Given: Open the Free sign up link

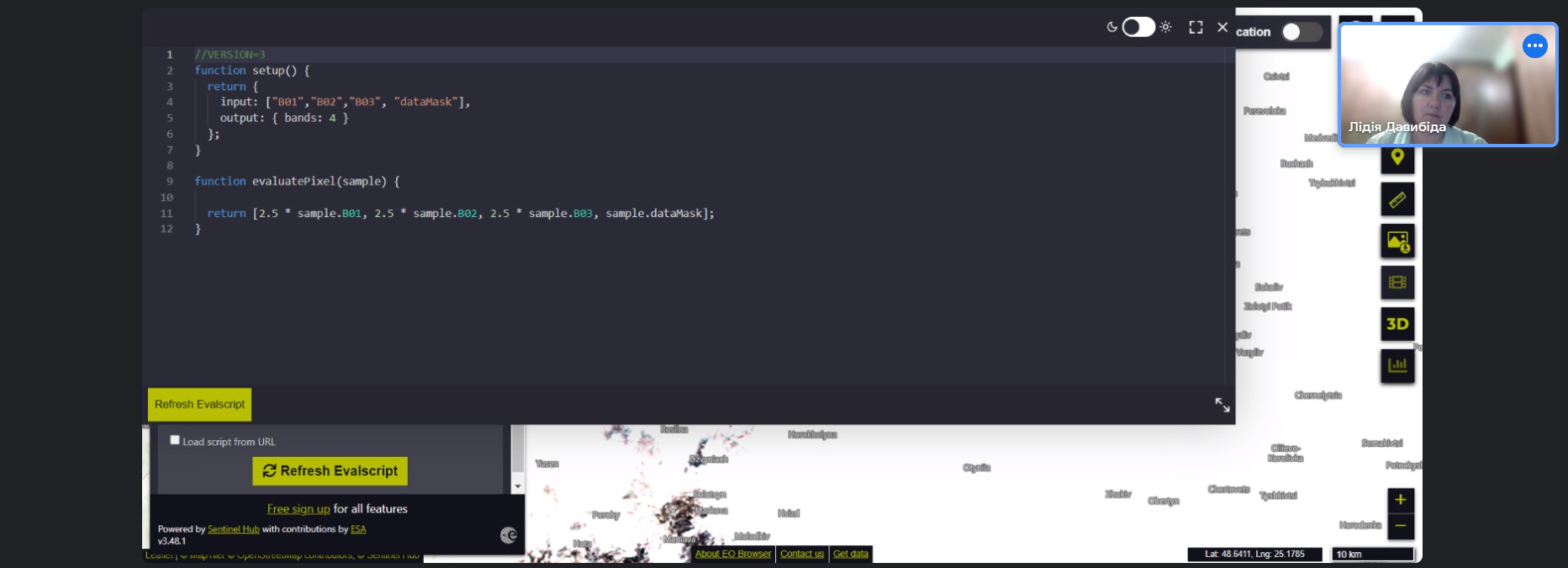Looking at the screenshot, I should click(x=298, y=509).
